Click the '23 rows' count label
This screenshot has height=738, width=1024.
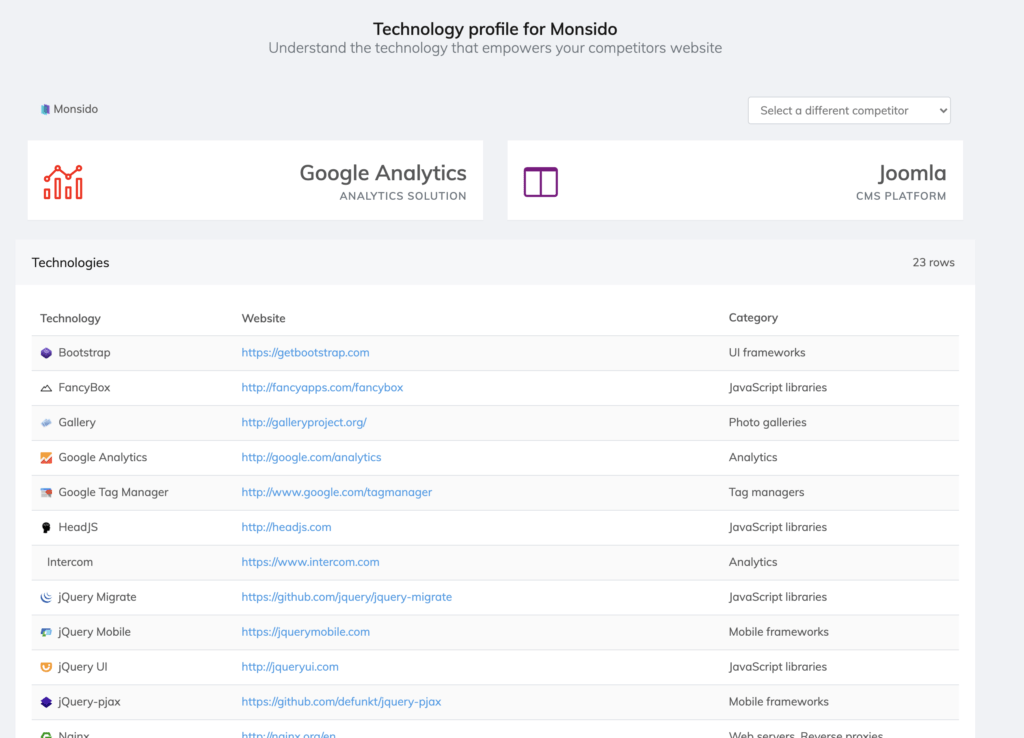click(933, 263)
